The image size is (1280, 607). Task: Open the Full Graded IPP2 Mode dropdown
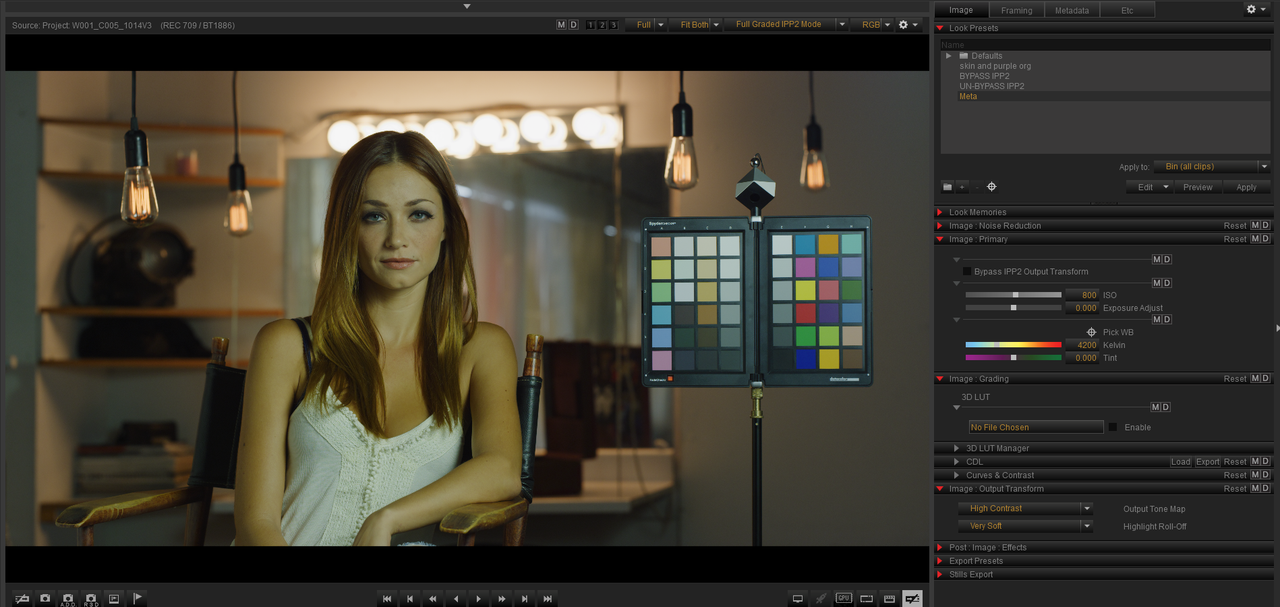pyautogui.click(x=787, y=25)
